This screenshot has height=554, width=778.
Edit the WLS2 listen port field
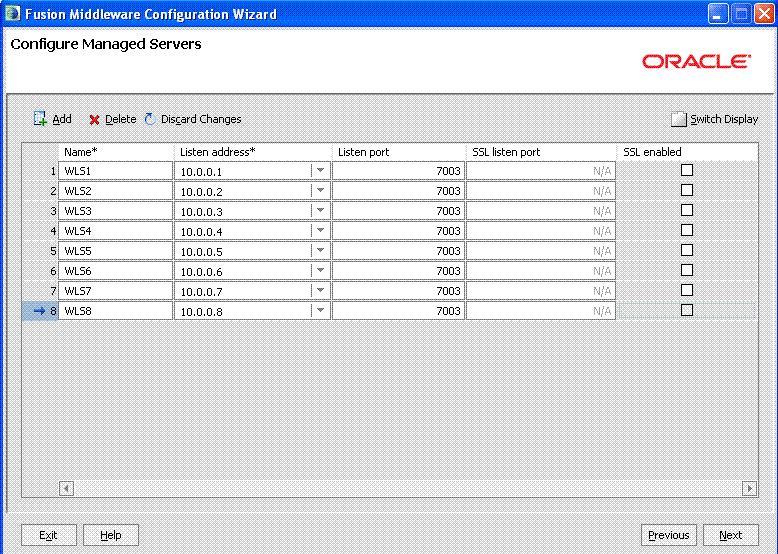point(398,190)
